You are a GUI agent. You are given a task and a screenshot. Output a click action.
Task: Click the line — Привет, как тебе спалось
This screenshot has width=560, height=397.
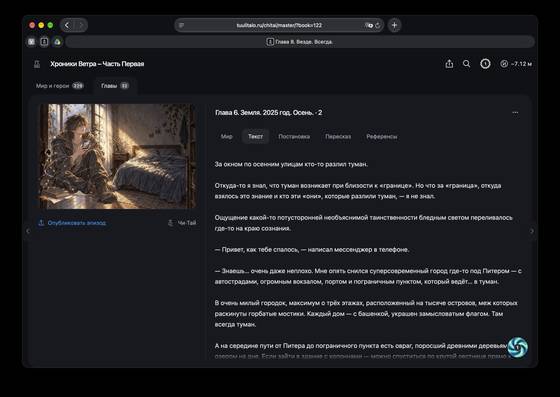(x=312, y=250)
